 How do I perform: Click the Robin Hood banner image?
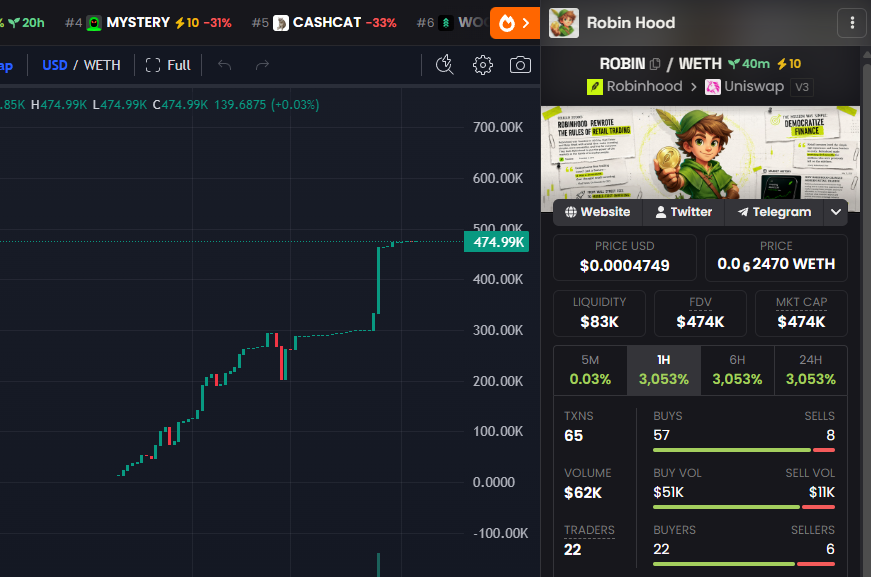click(x=700, y=153)
